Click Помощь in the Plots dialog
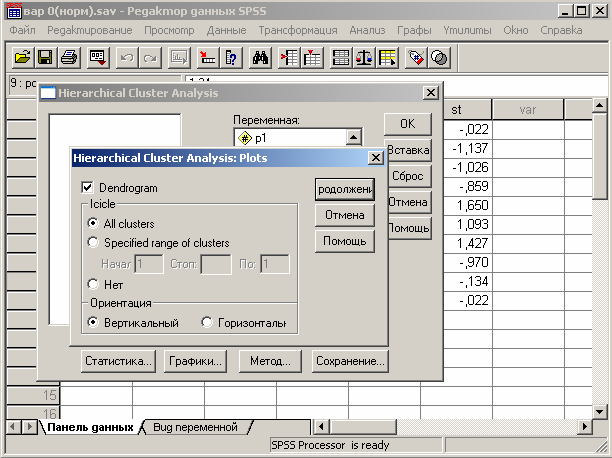This screenshot has width=612, height=458. click(x=345, y=241)
